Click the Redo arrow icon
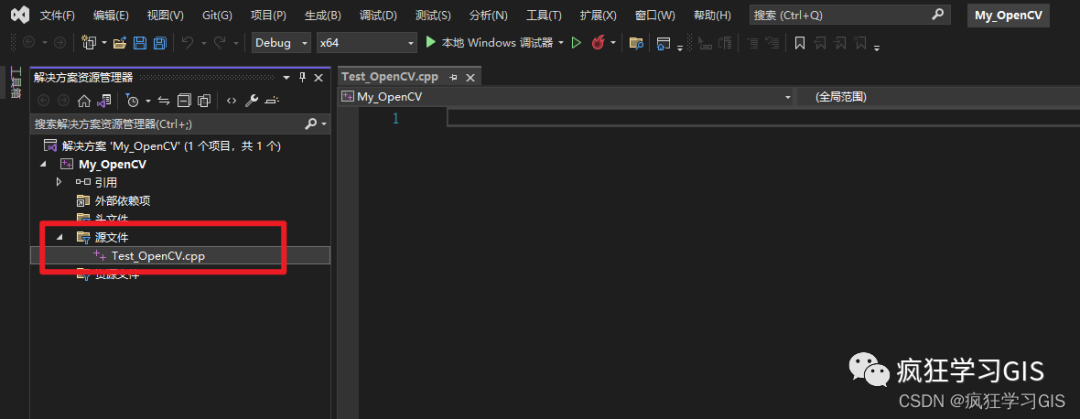1080x419 pixels. pos(220,43)
